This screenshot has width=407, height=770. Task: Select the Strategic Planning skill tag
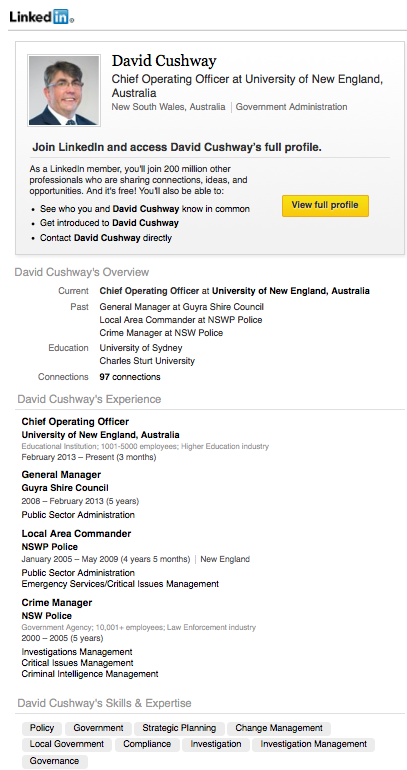pos(179,728)
